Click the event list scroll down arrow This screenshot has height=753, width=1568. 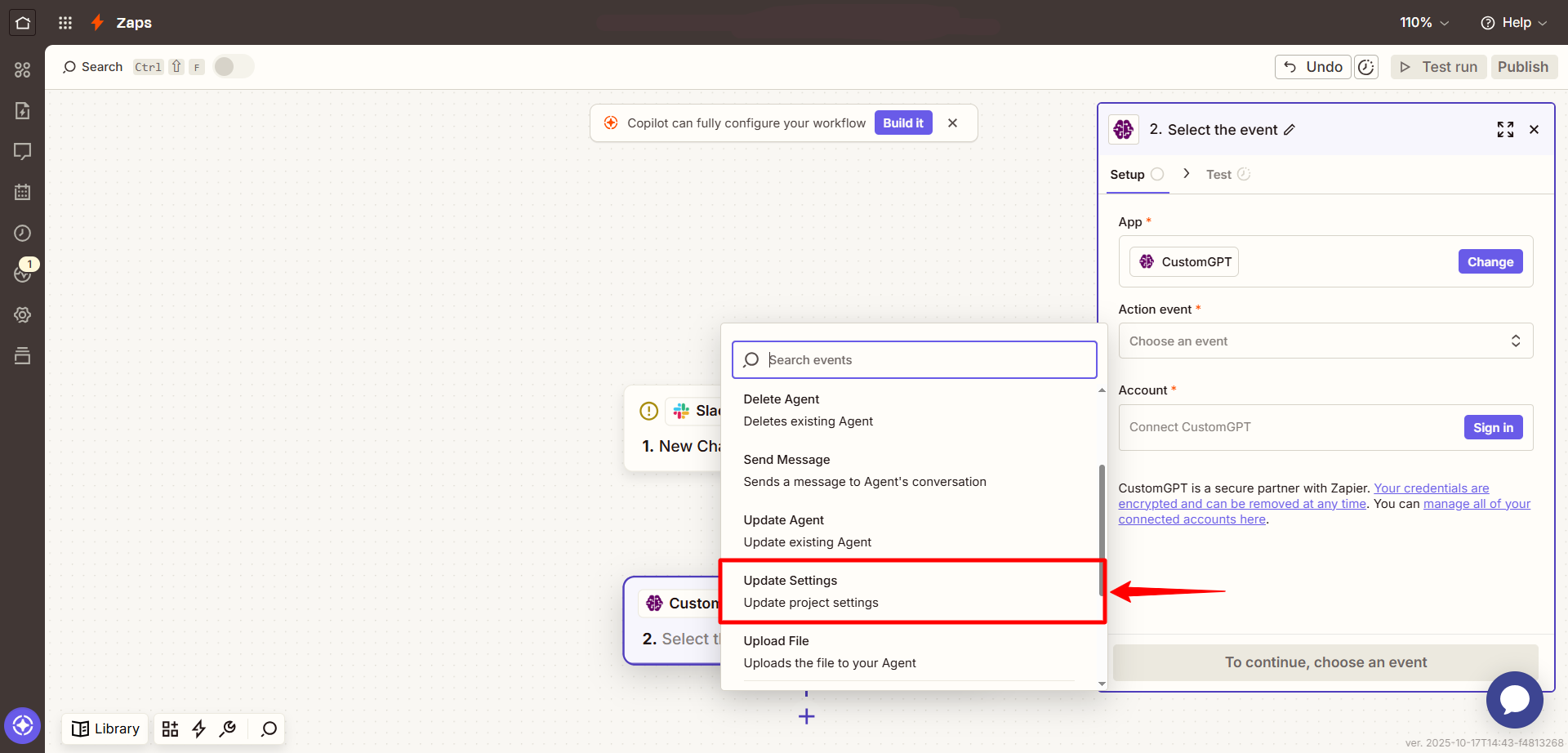coord(1102,684)
